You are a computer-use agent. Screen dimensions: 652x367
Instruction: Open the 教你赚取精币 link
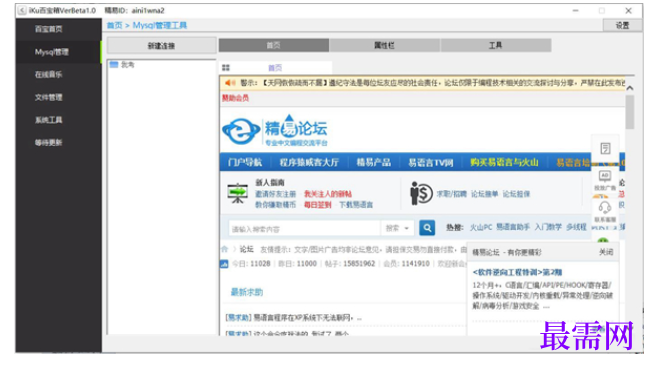(275, 205)
